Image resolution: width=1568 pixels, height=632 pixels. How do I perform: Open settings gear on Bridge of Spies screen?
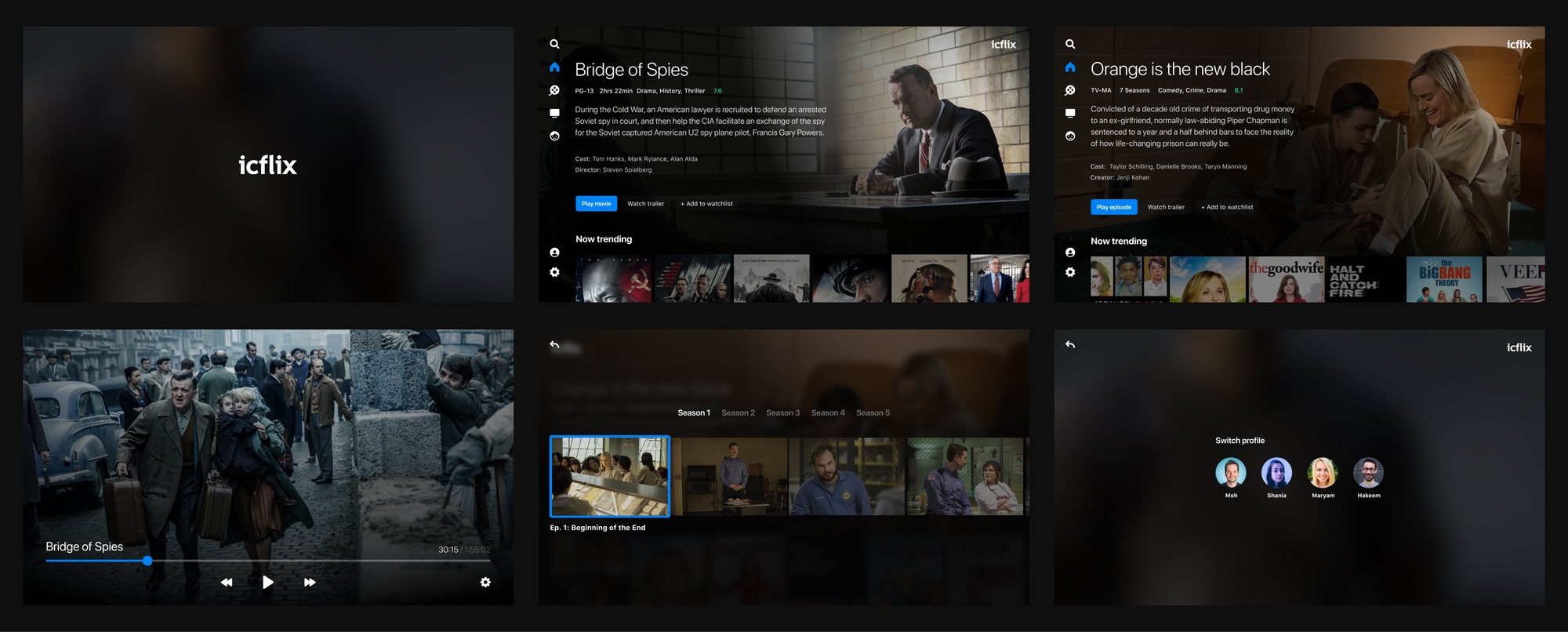click(x=554, y=272)
